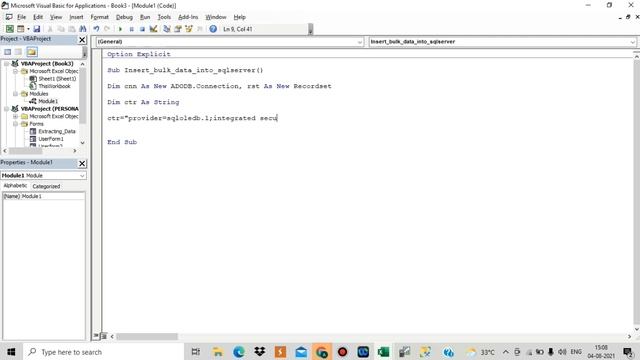Select Module1 in project tree

coord(48,101)
